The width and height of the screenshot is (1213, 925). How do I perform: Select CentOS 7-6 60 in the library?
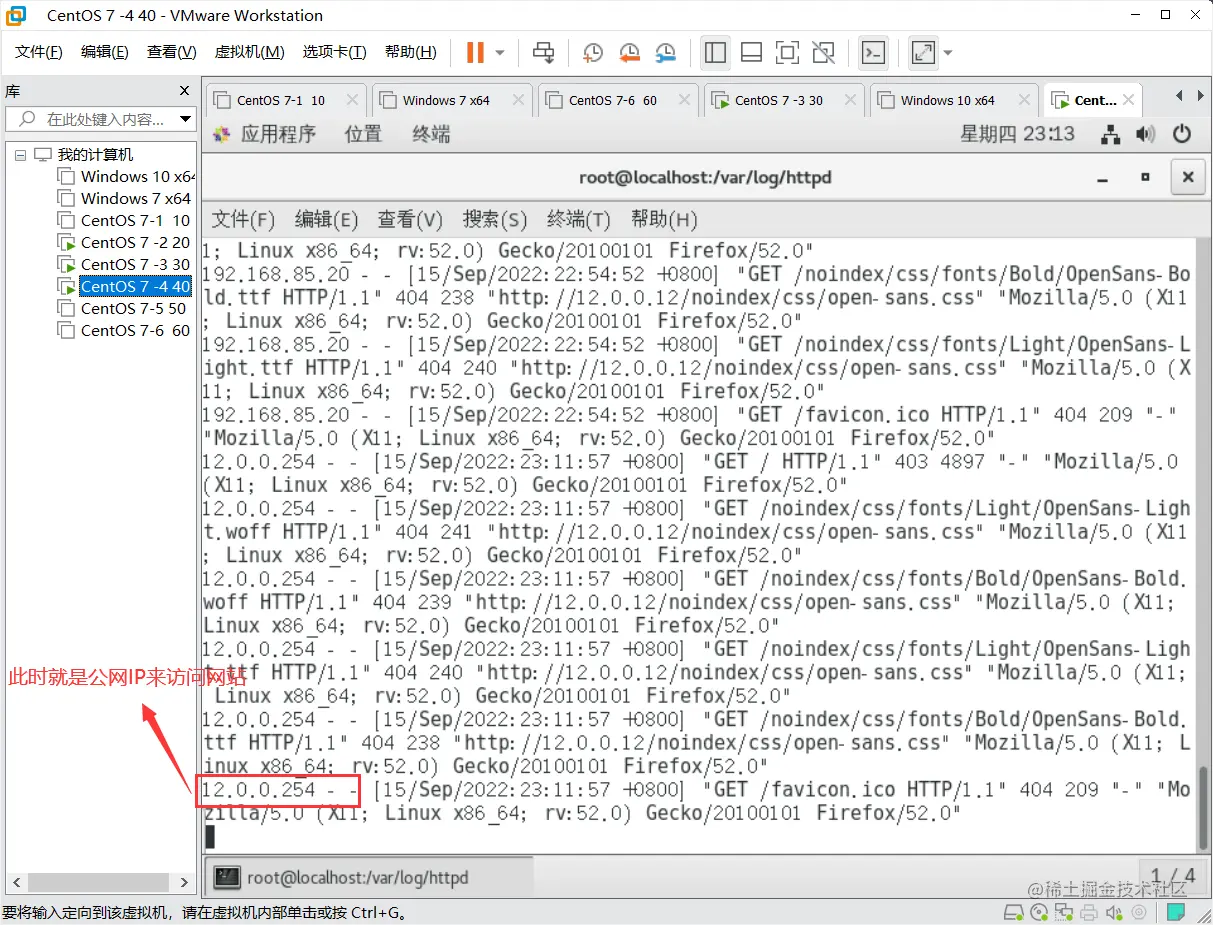point(125,330)
